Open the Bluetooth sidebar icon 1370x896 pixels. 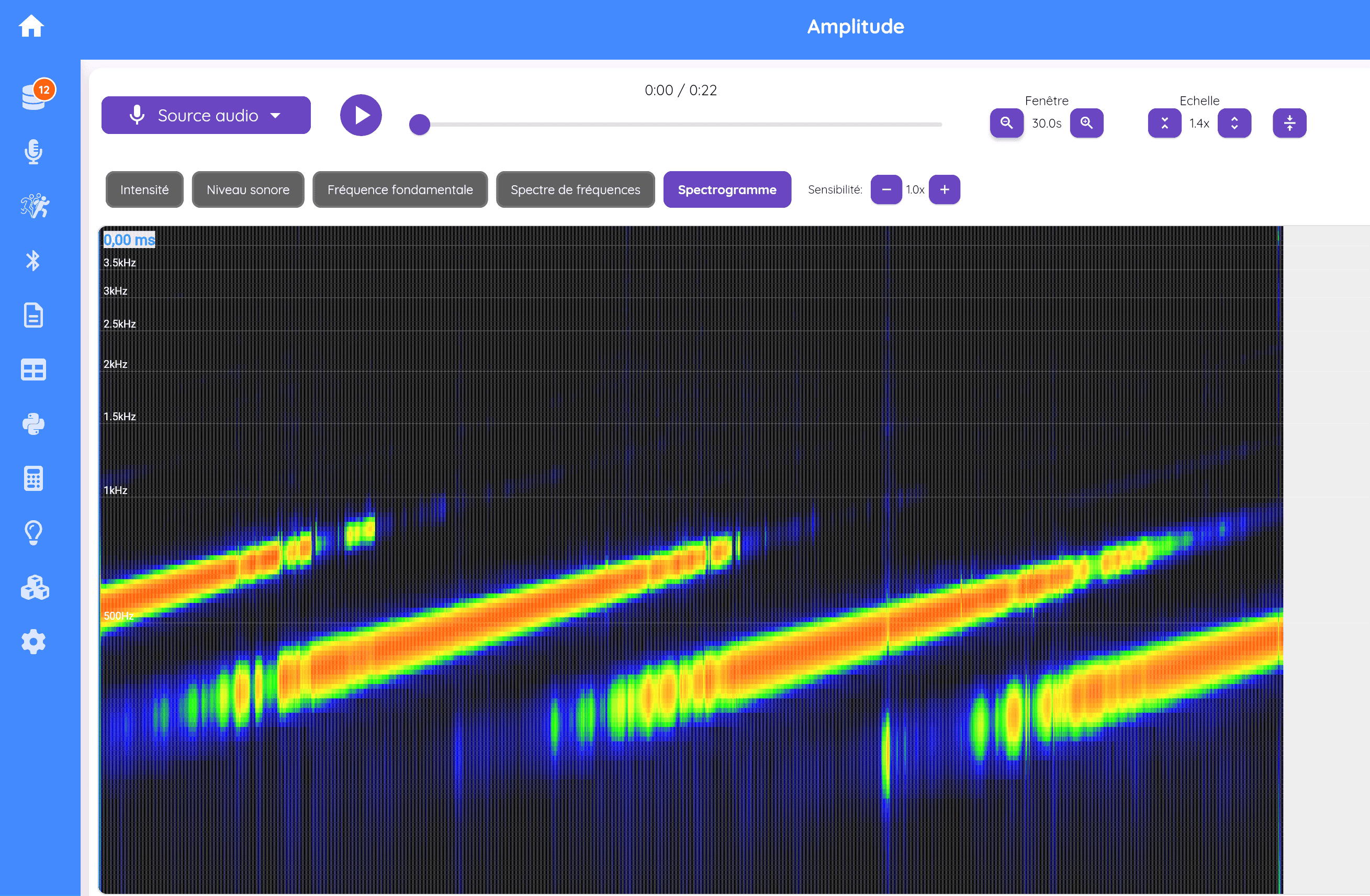[x=33, y=260]
